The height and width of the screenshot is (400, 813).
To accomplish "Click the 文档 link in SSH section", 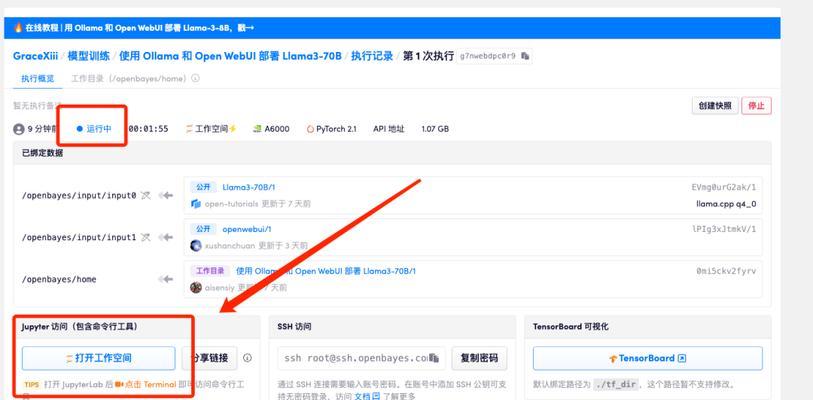I will tap(367, 396).
